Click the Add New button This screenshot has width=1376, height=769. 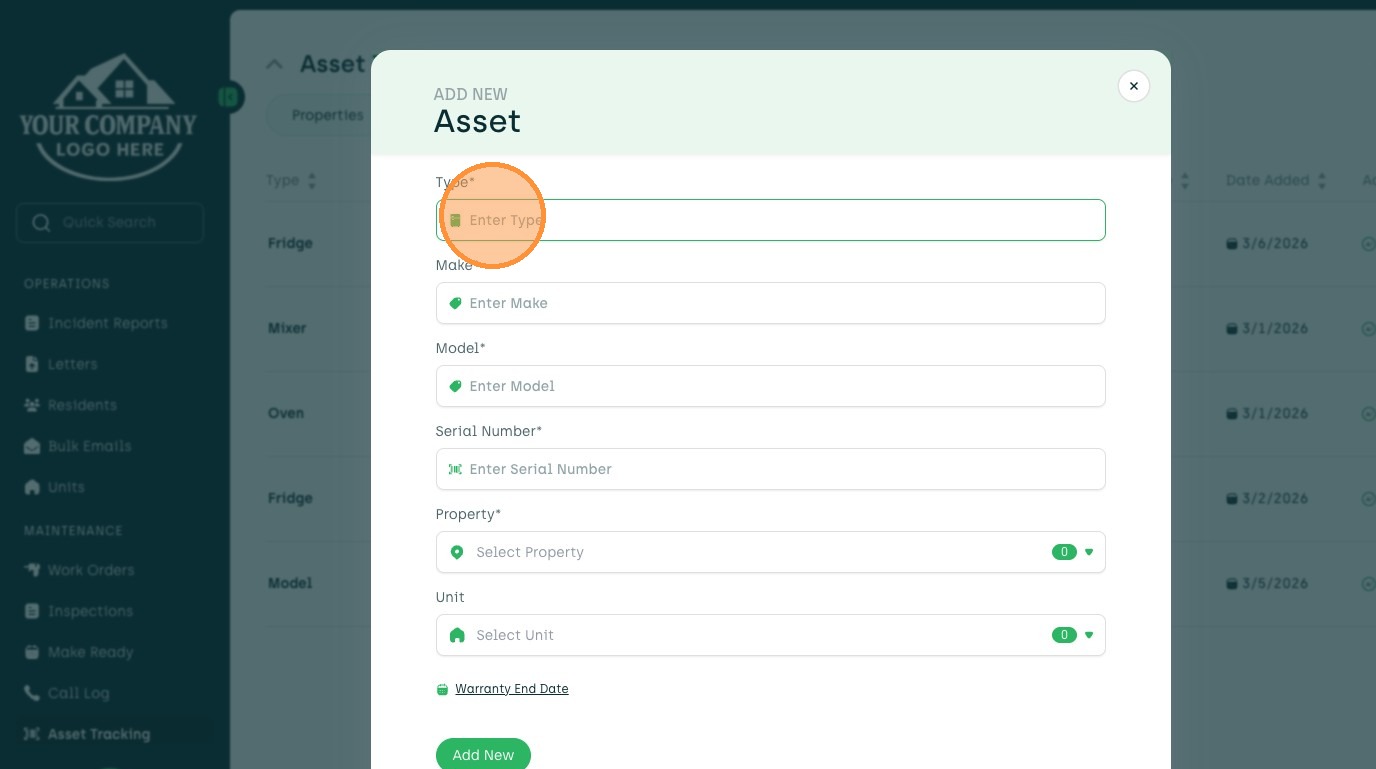coord(483,755)
